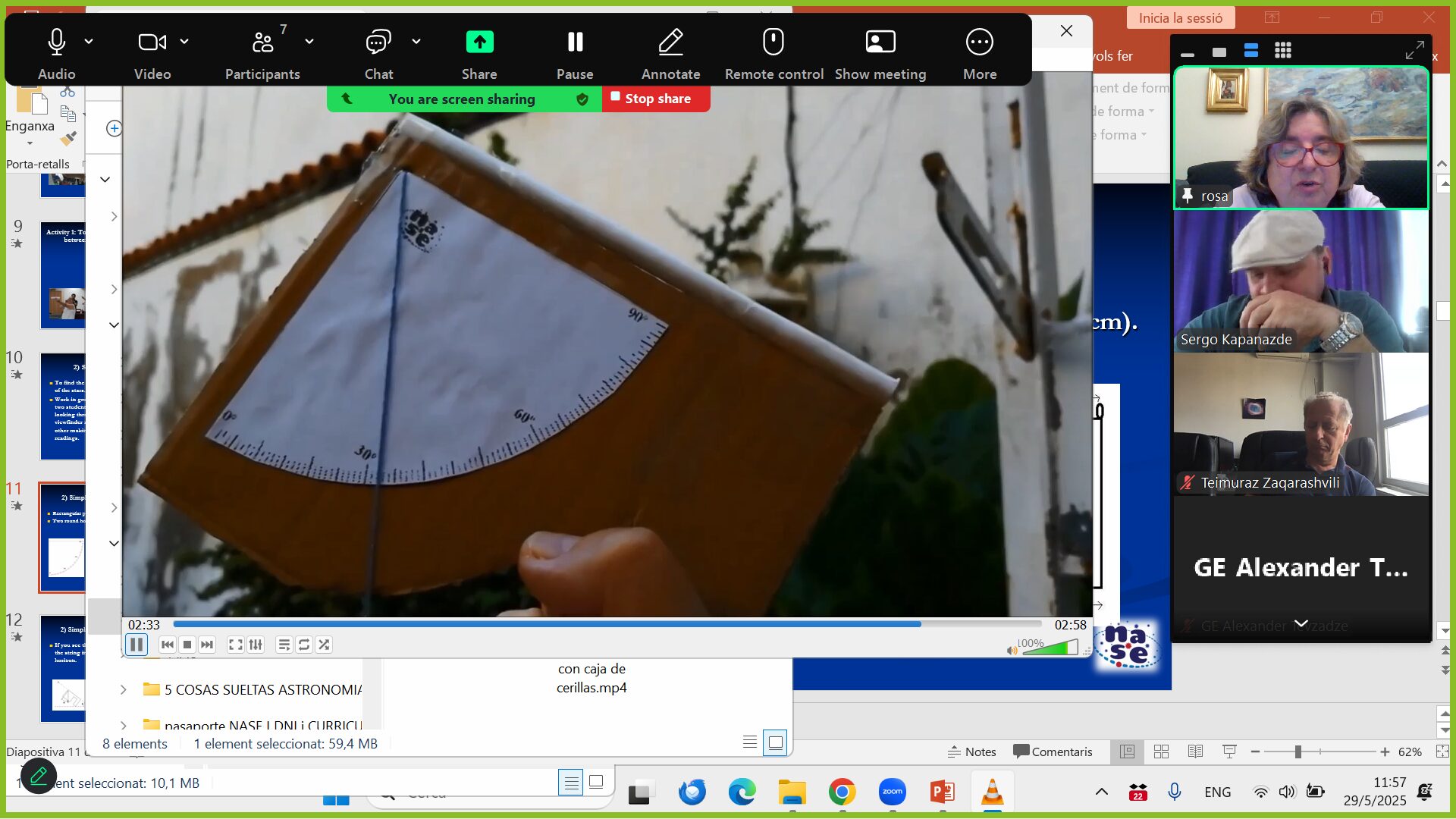Screen dimensions: 1456x819
Task: Expand the 5 COSAS SUELTAS ASTRONOMIA folder
Action: coord(124,689)
